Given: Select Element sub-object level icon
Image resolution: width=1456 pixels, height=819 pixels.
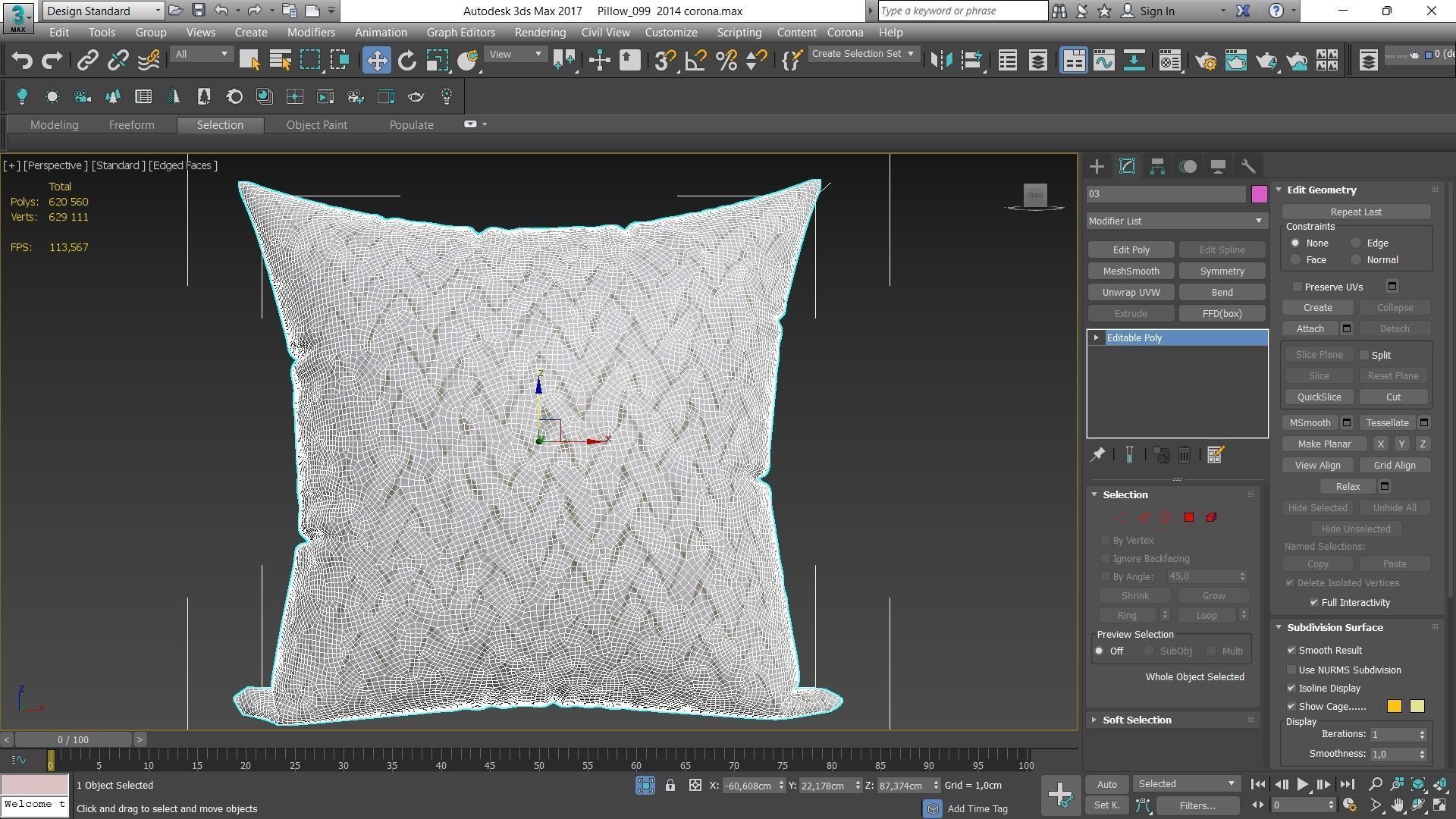Looking at the screenshot, I should click(x=1211, y=517).
